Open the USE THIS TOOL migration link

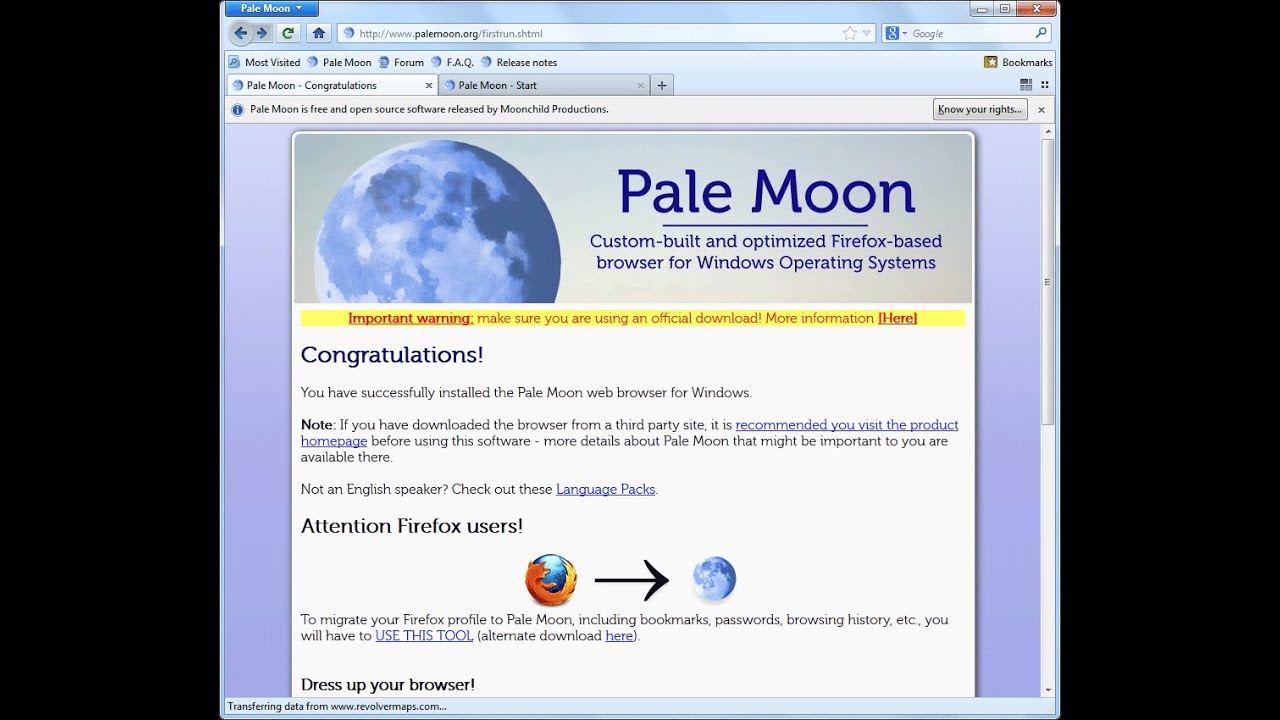[424, 636]
